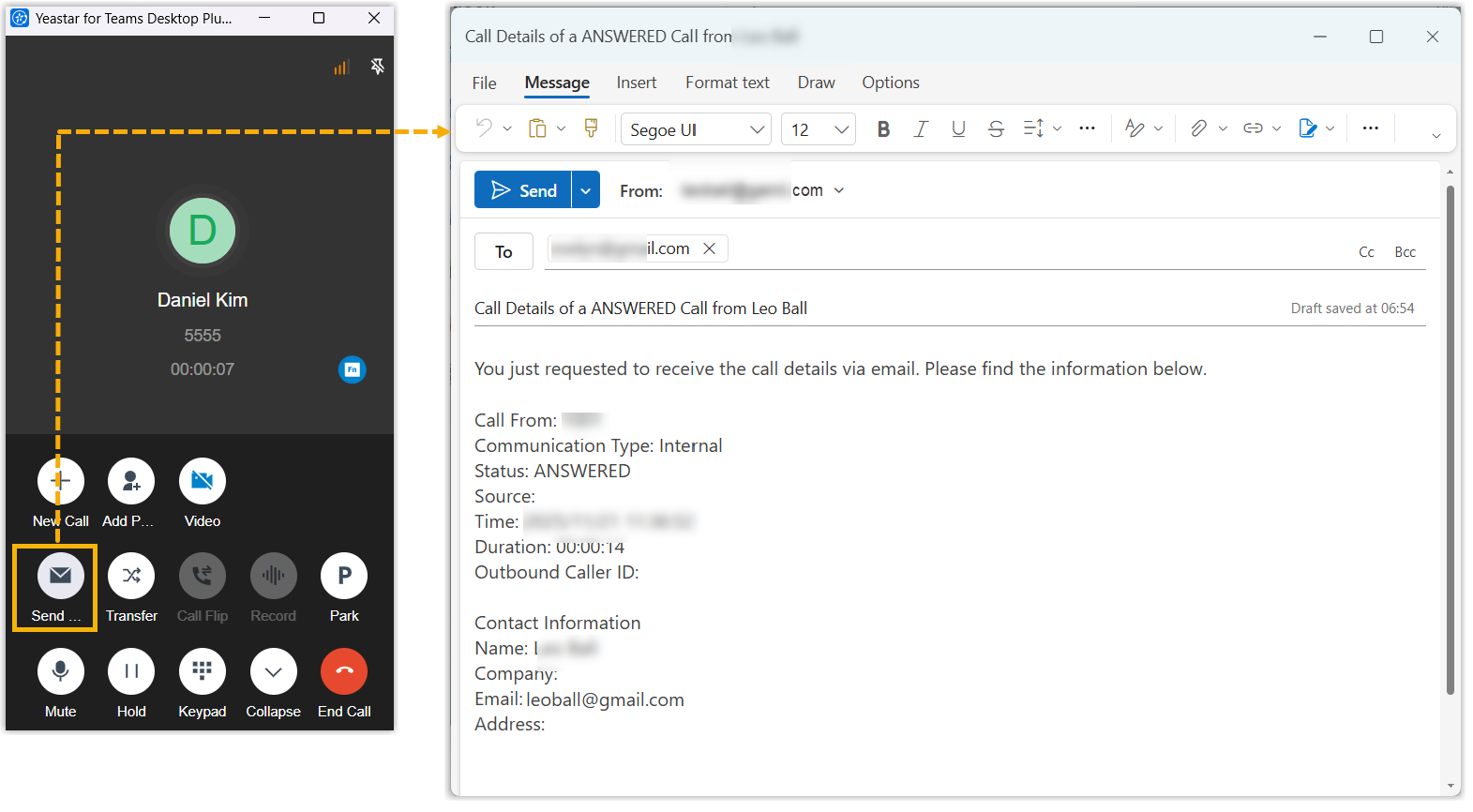Open the Keypad

203,671
